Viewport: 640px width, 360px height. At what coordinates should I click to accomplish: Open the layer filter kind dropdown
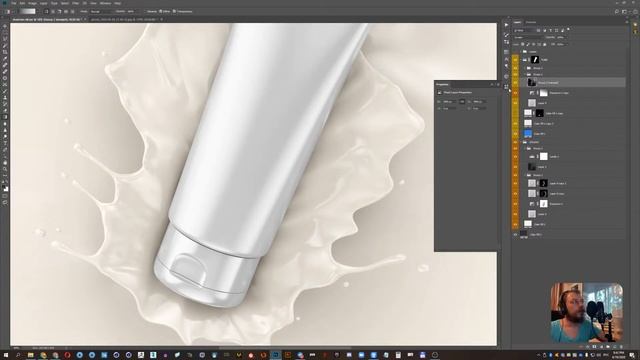[x=524, y=31]
